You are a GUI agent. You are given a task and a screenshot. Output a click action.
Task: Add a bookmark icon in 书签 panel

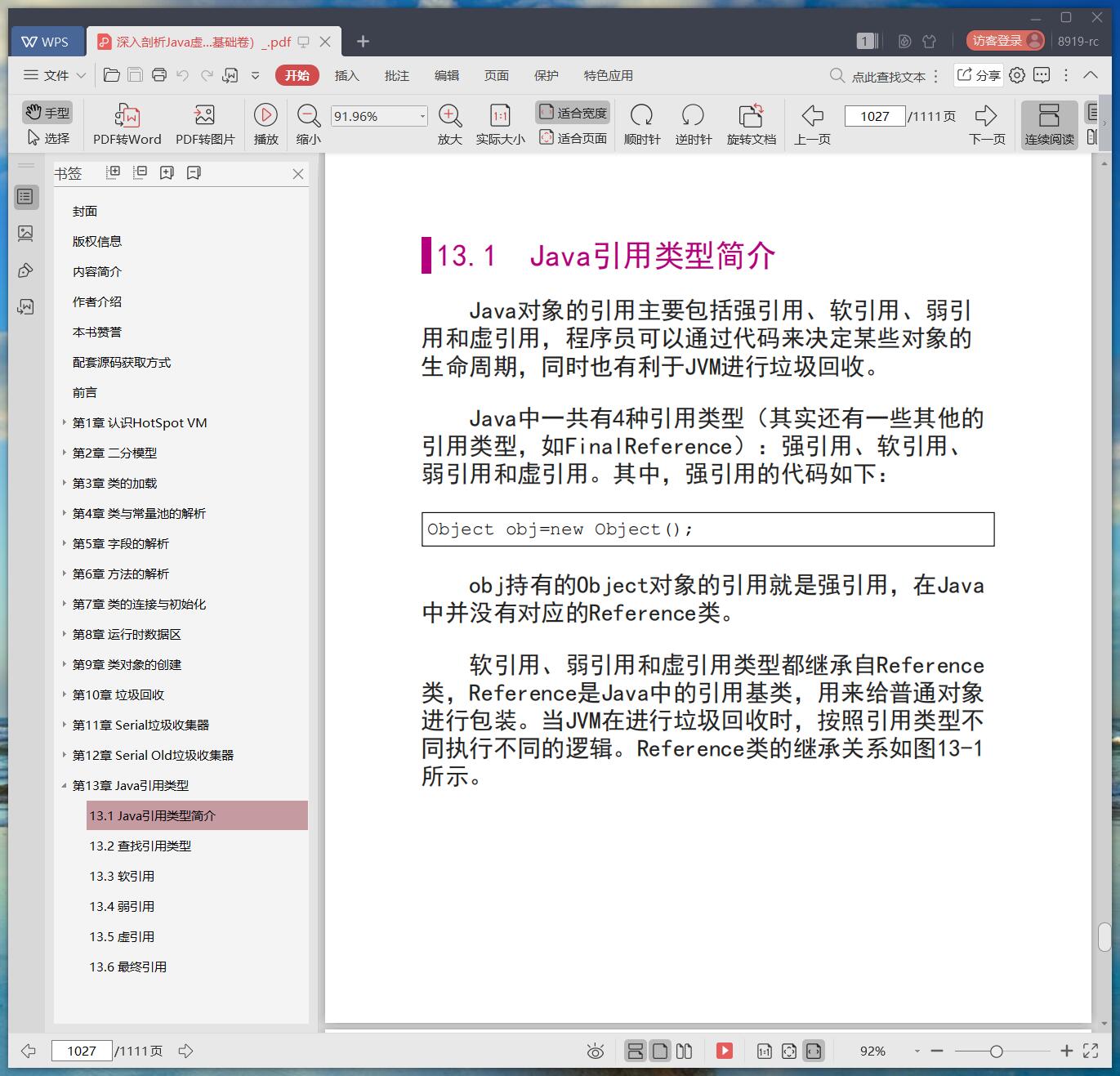[167, 172]
